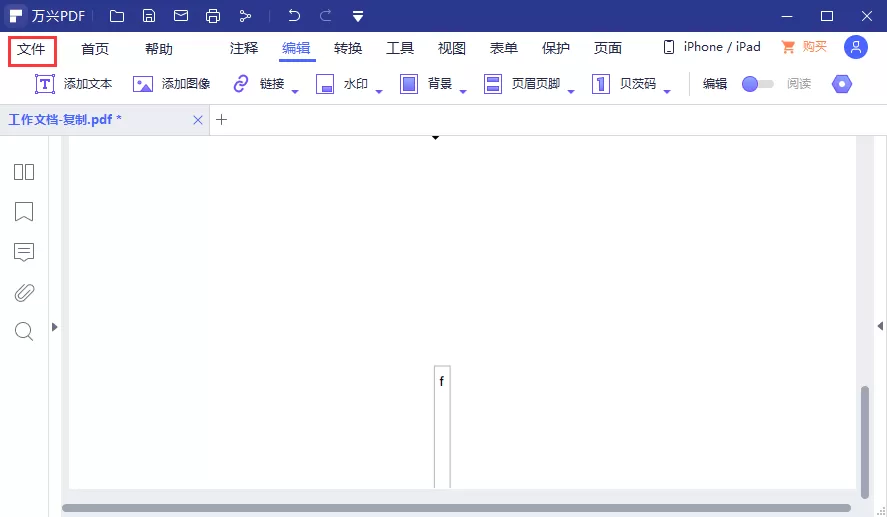The image size is (887, 517).
Task: Add a new tab with plus button
Action: pos(222,119)
